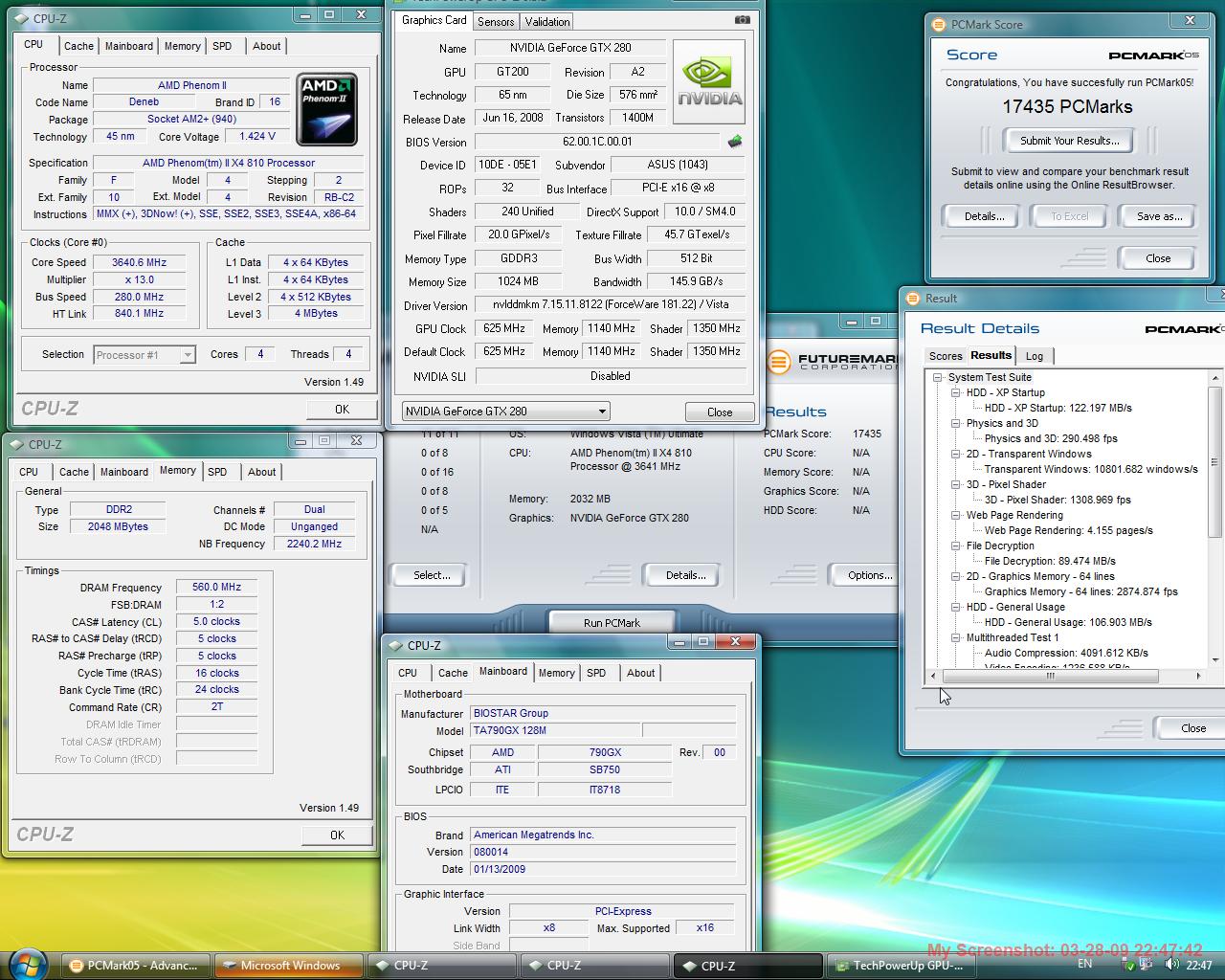Collapse the 2D - Transparent Windows node
Viewport: 1225px width, 980px height.
(955, 454)
